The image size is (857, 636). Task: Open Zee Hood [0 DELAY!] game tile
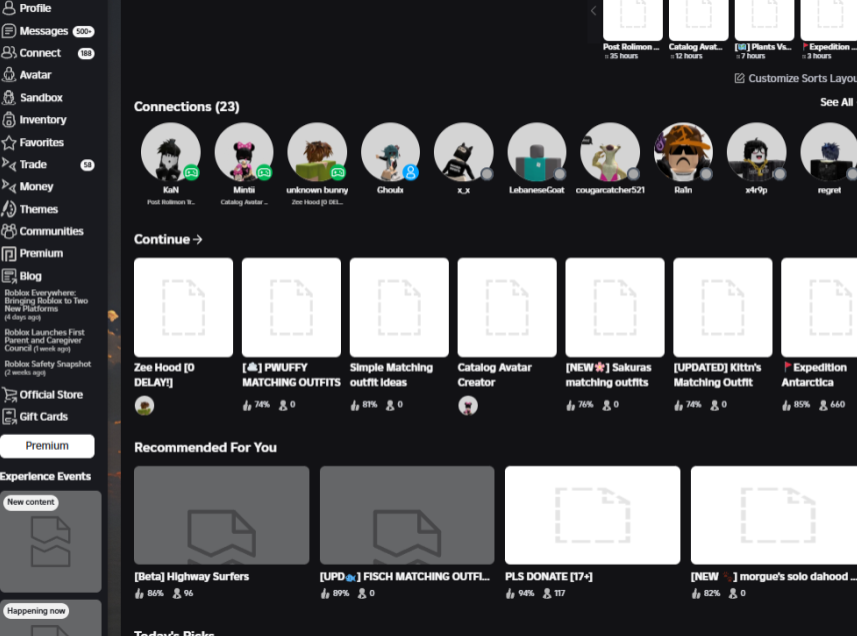(x=183, y=308)
